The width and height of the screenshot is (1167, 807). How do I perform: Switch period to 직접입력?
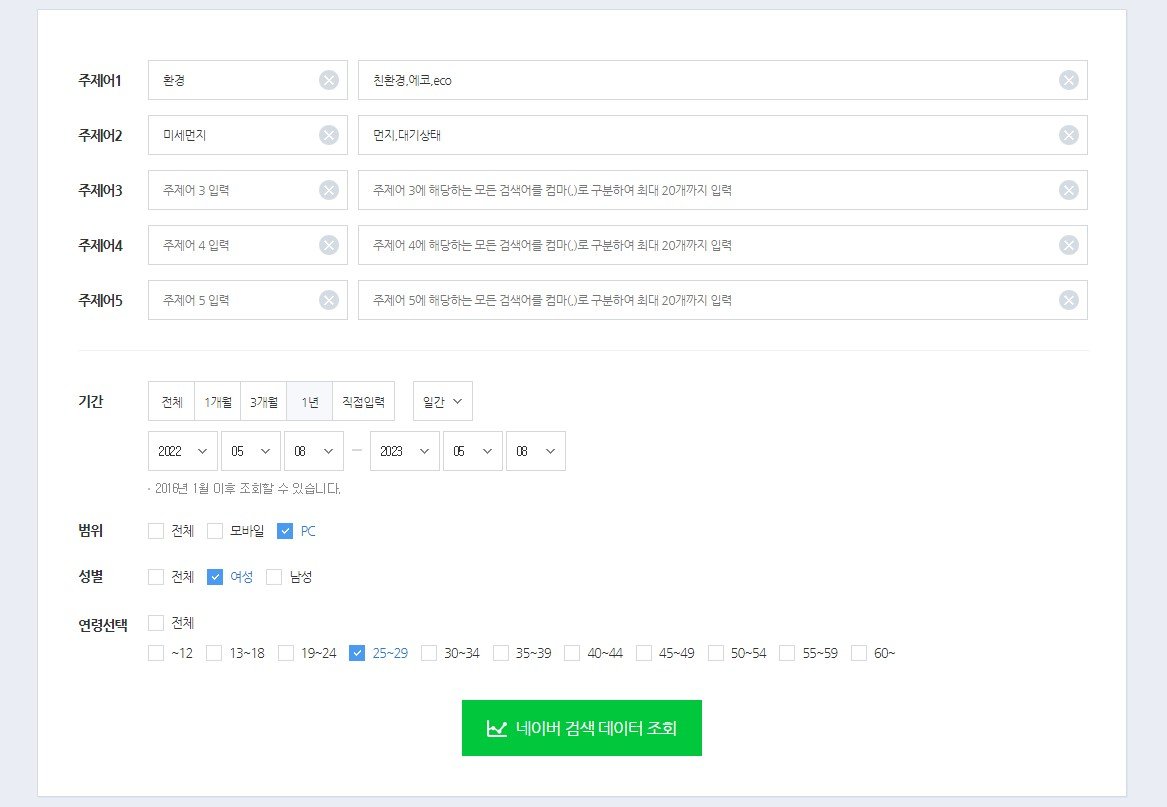363,401
